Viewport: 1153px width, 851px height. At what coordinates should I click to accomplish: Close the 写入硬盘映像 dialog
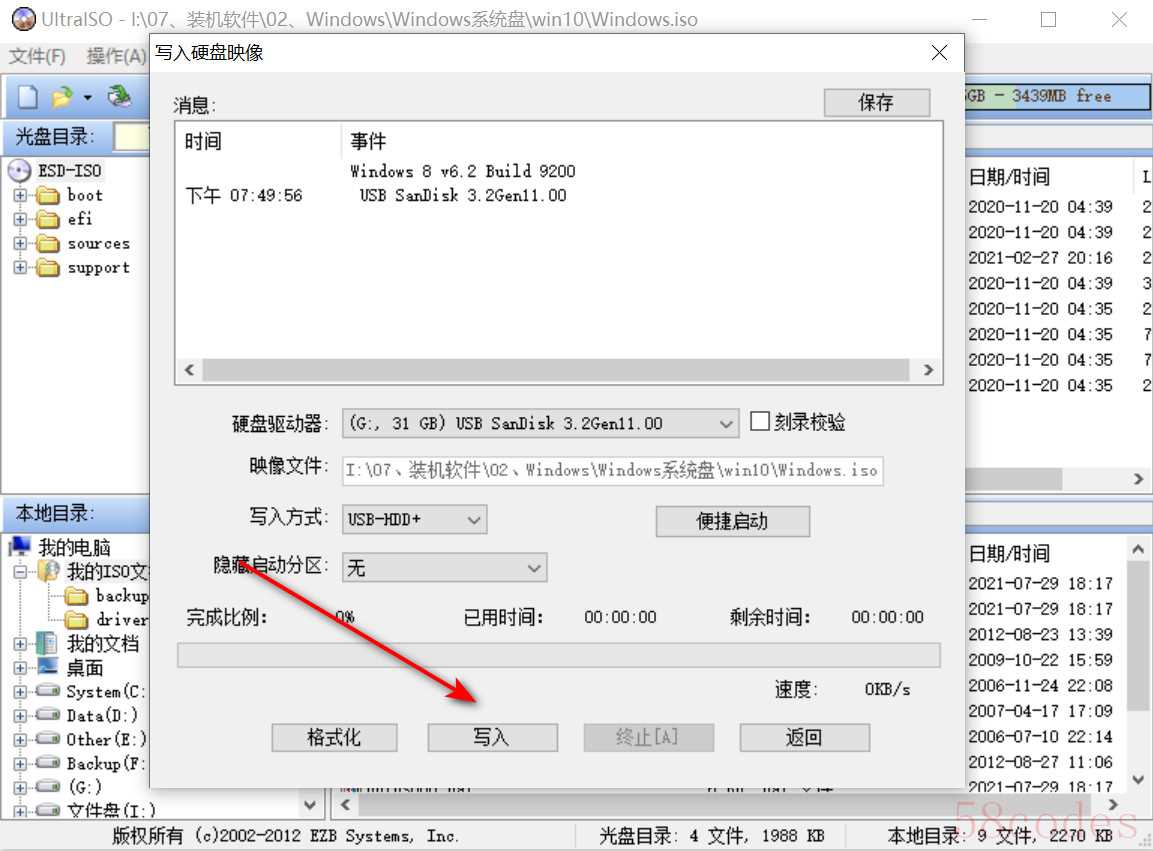(939, 52)
